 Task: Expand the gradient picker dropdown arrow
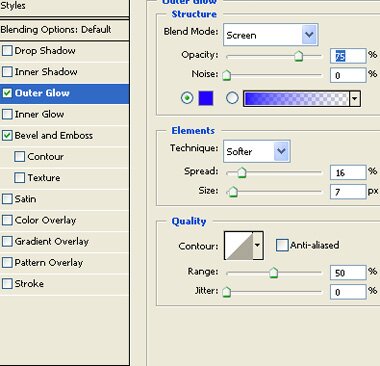(355, 99)
